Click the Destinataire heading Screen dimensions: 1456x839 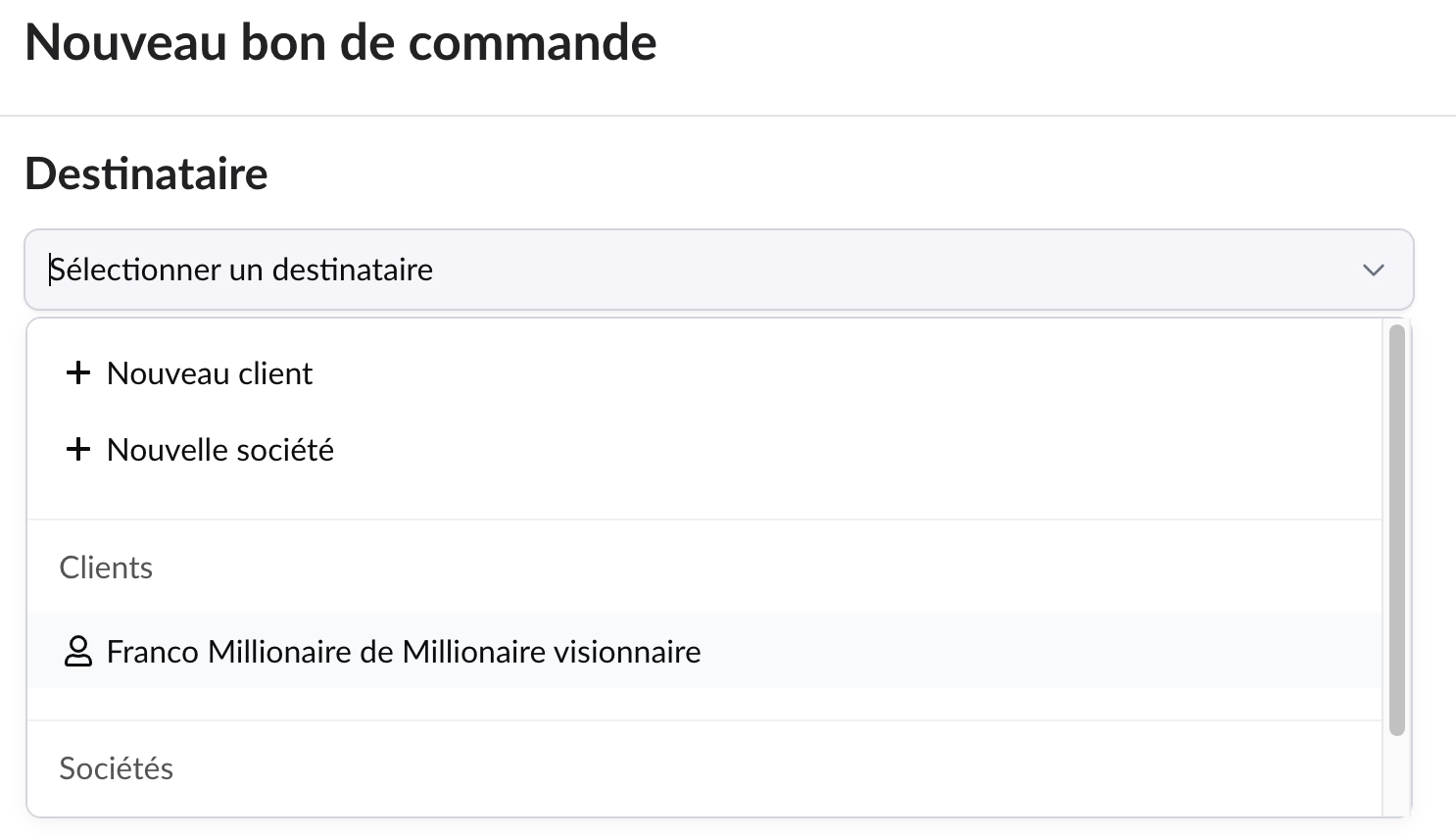pyautogui.click(x=146, y=173)
